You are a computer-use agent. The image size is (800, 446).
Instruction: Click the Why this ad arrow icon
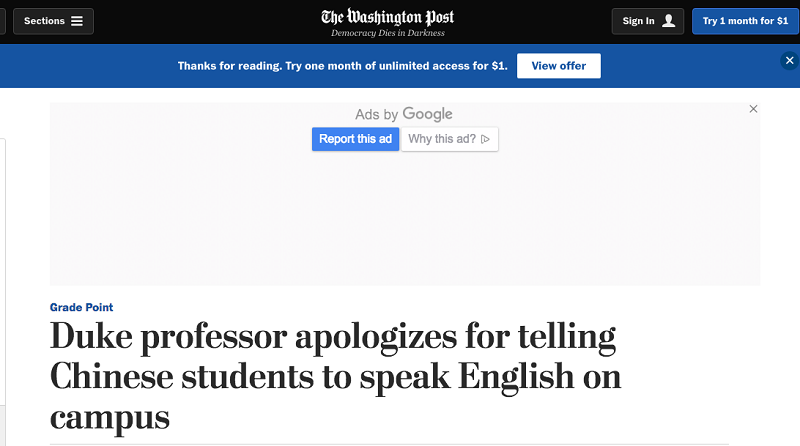point(486,139)
